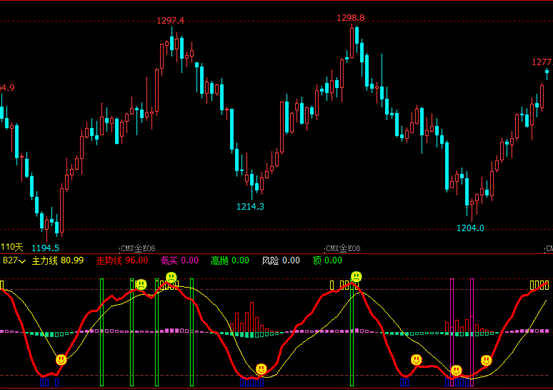Click the 1204.0 low price label
The width and height of the screenshot is (553, 390).
(470, 228)
